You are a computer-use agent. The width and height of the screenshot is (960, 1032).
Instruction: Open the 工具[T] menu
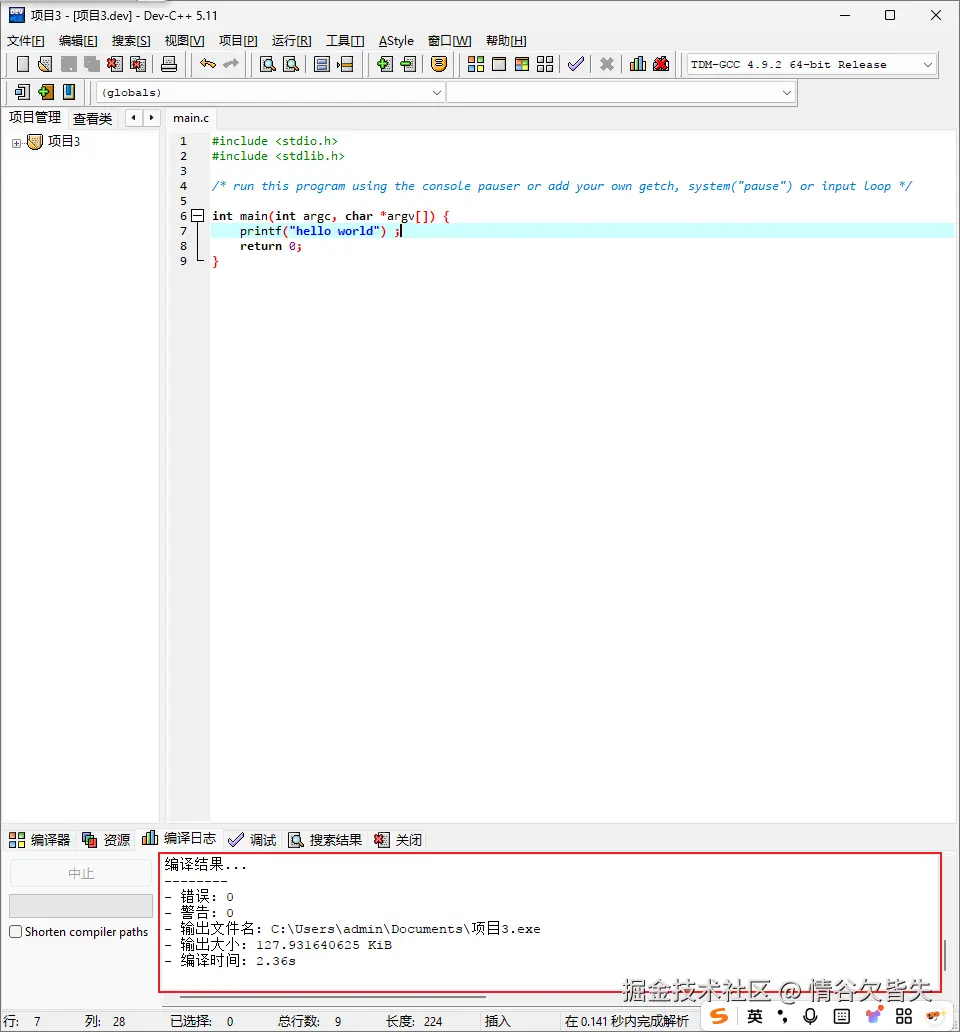pos(345,41)
